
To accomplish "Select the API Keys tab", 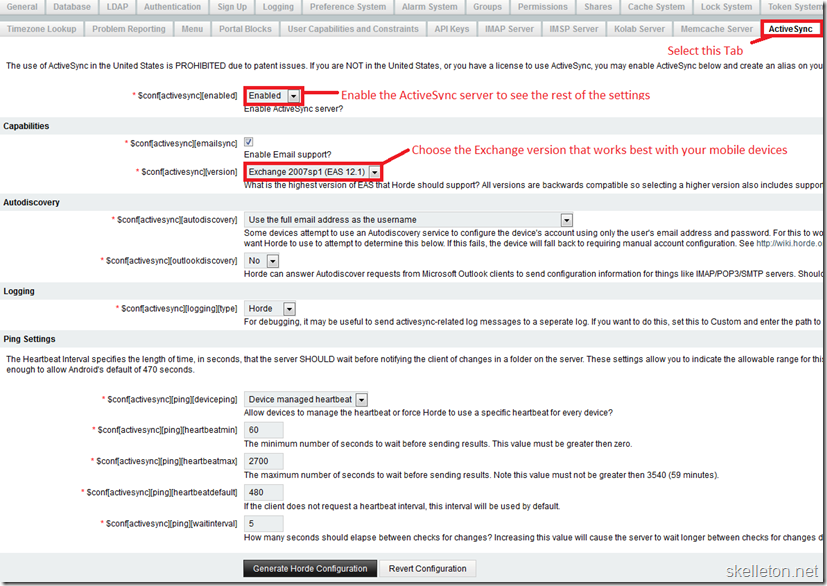I will (x=451, y=29).
